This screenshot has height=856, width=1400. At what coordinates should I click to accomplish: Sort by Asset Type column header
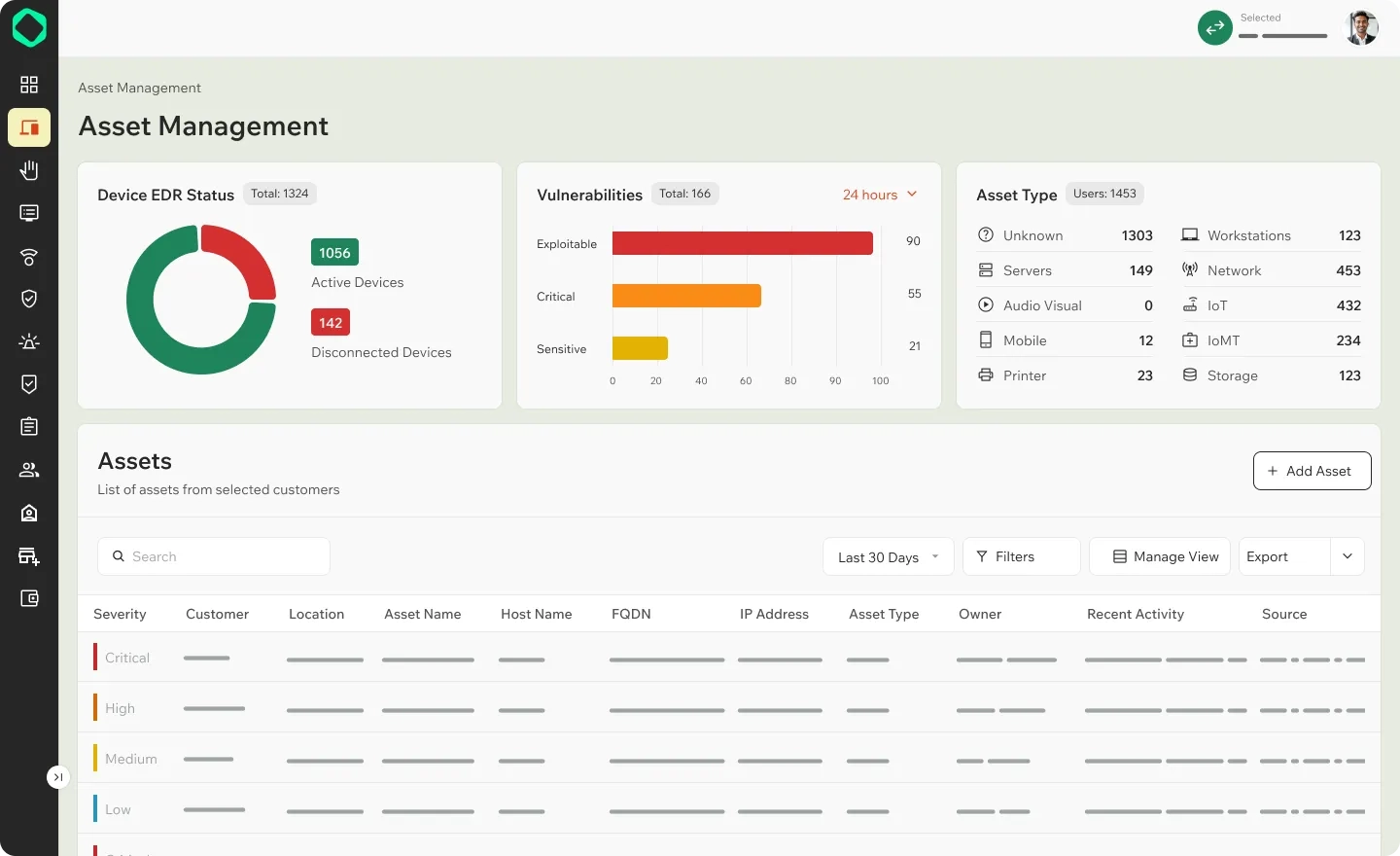pos(884,614)
